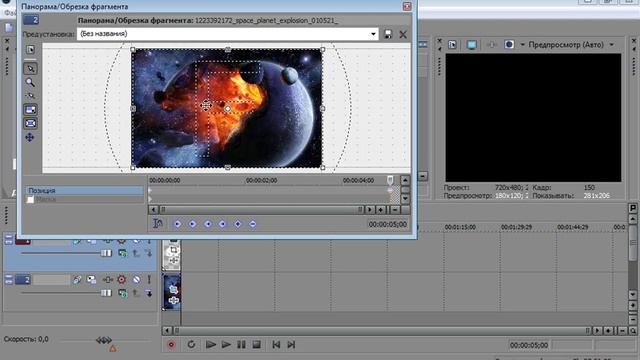This screenshot has width=640, height=360.
Task: Pause playback in transport bar
Action: (x=241, y=345)
